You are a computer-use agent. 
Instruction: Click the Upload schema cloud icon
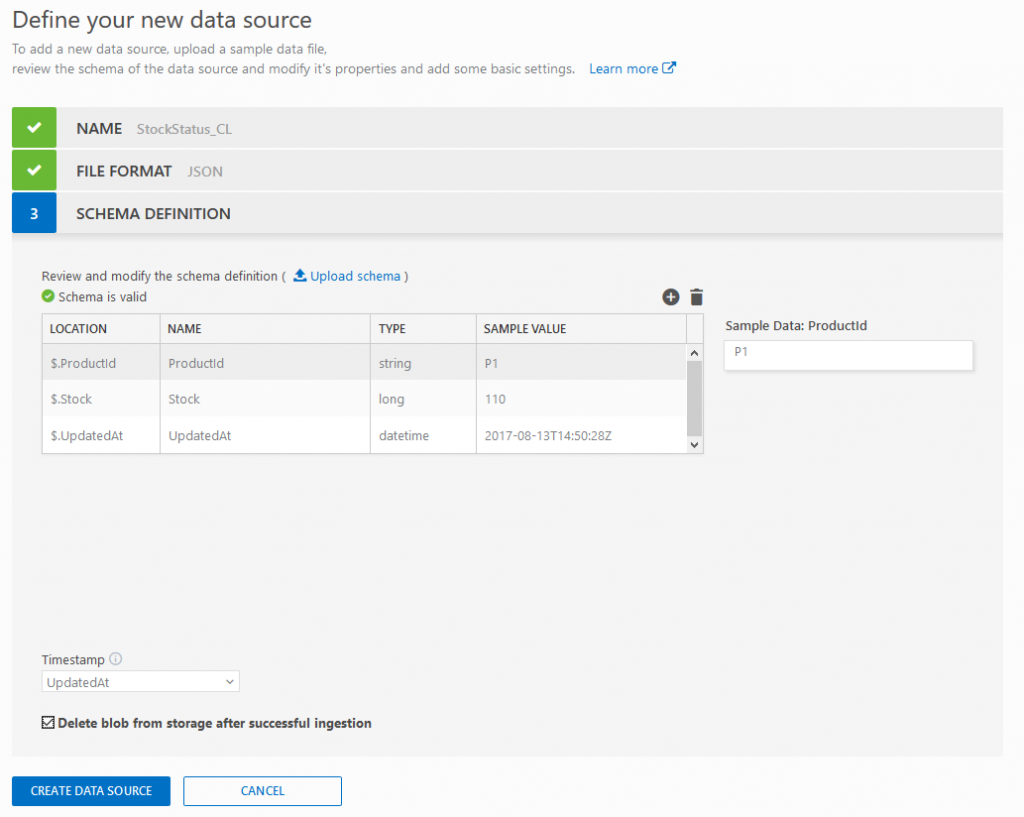click(302, 276)
